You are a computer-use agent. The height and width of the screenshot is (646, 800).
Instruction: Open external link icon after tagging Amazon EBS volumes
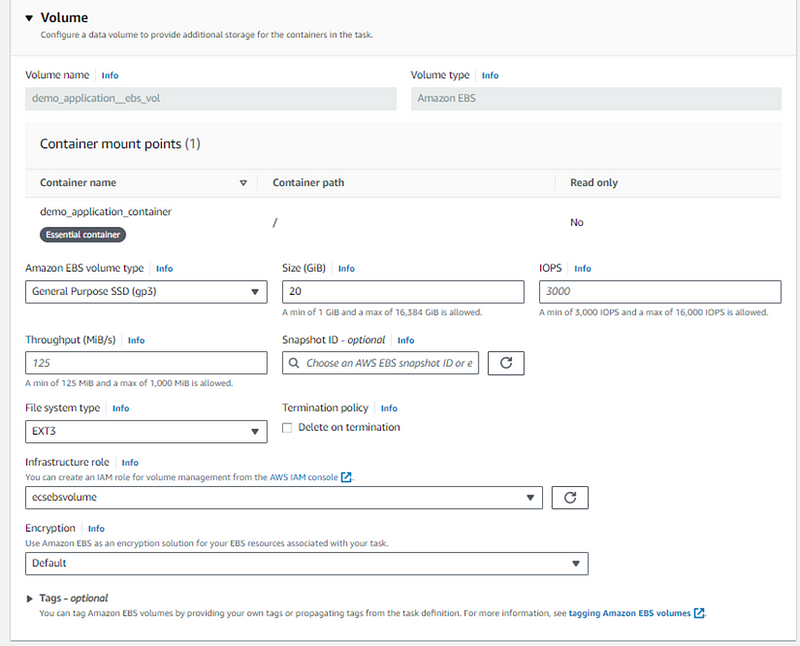coord(699,613)
